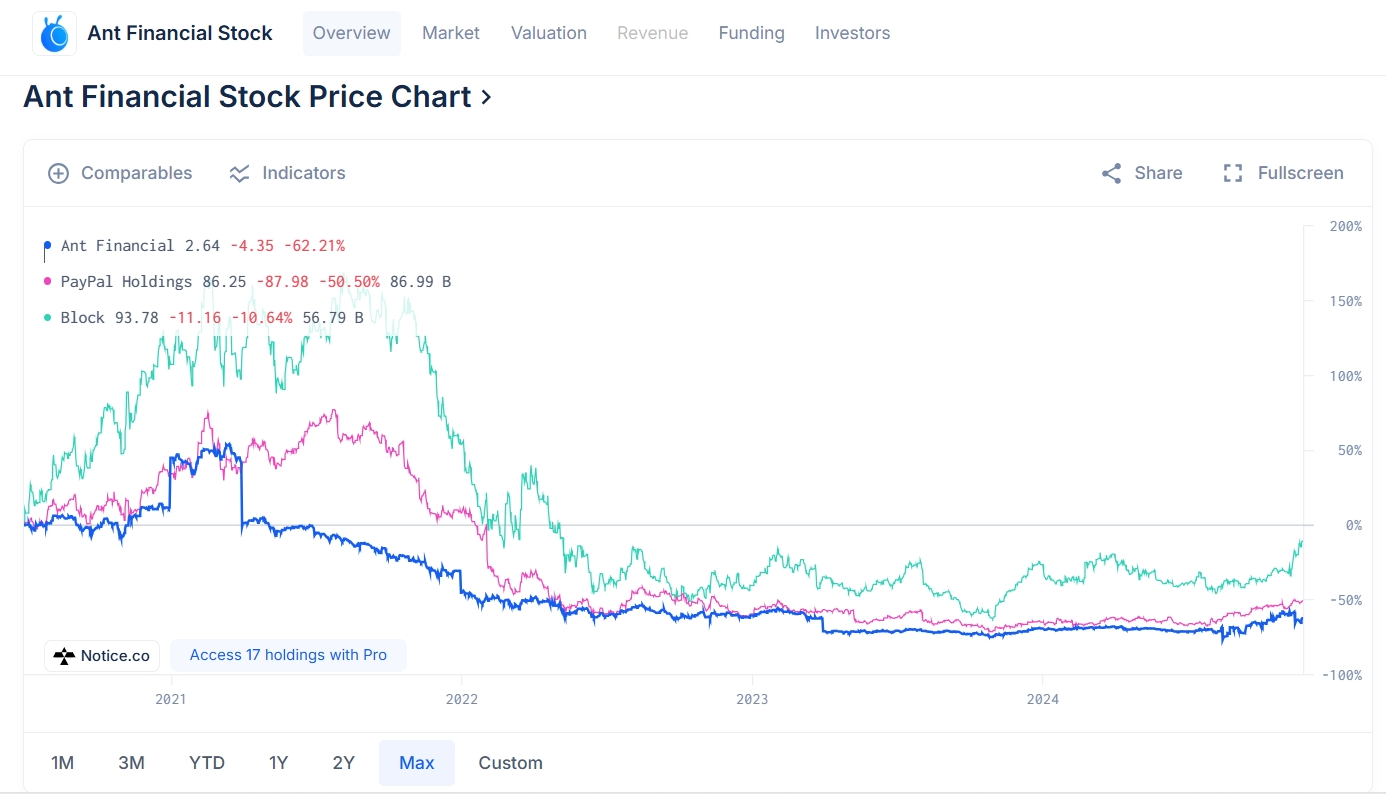Click the Share icon
This screenshot has width=1386, height=794.
[1111, 173]
